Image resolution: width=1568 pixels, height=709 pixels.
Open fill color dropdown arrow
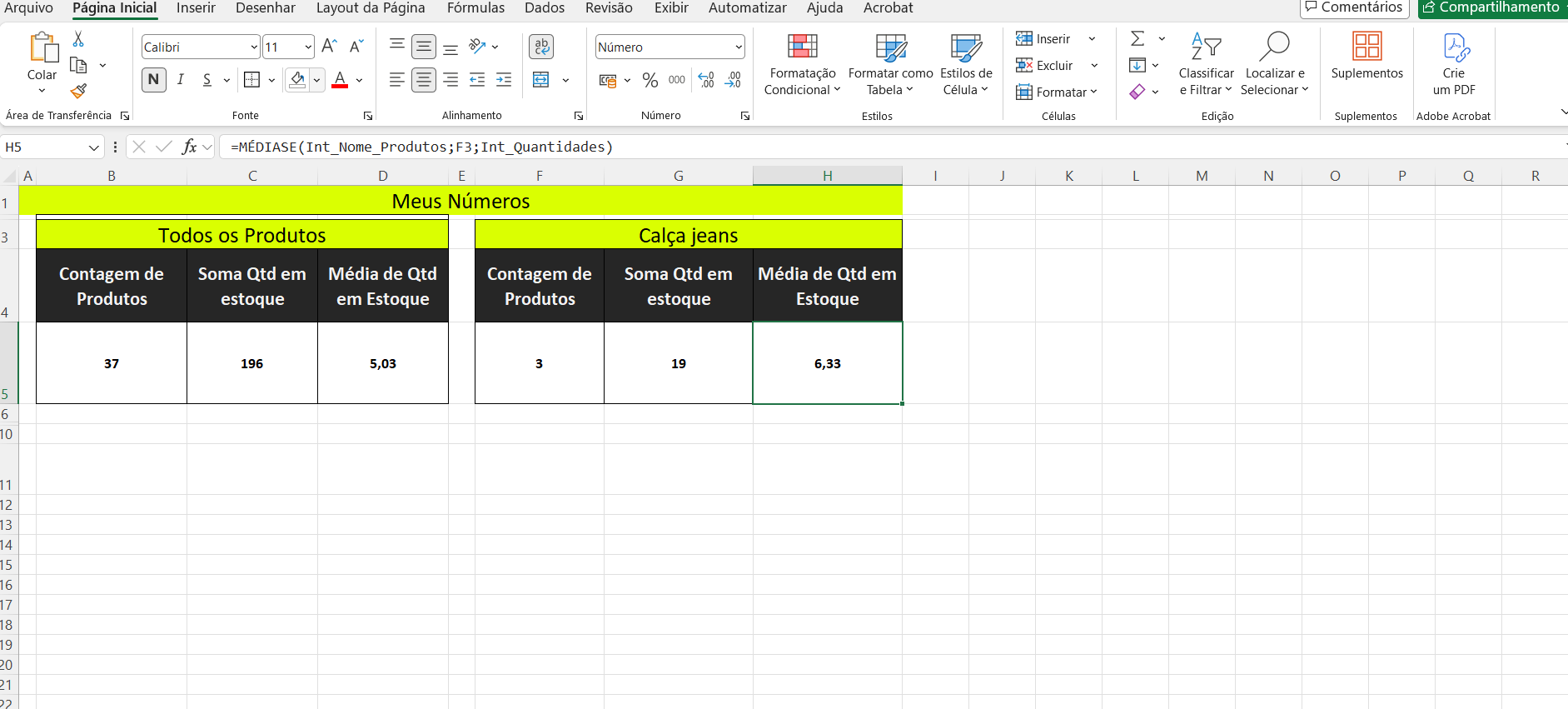tap(316, 81)
